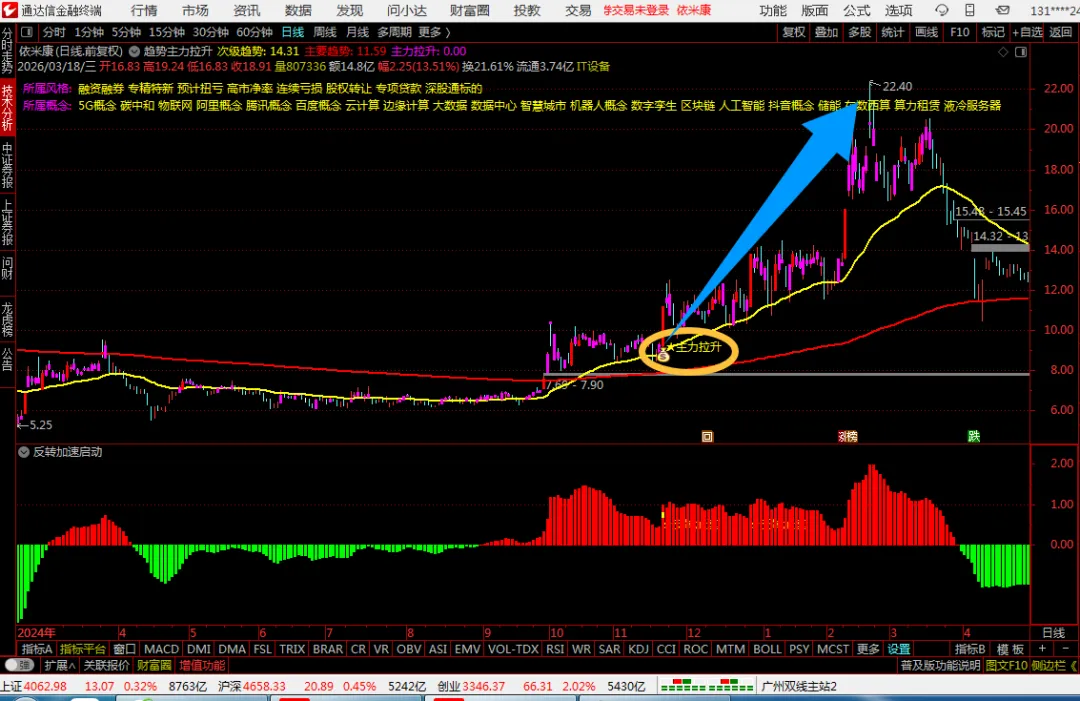Image resolution: width=1080 pixels, height=701 pixels.
Task: Switch to 周线 weekly period tab
Action: [x=325, y=32]
